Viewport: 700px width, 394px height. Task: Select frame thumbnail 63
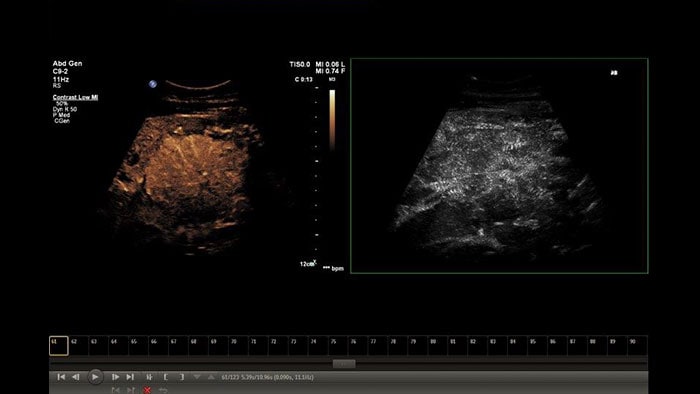pyautogui.click(x=99, y=346)
